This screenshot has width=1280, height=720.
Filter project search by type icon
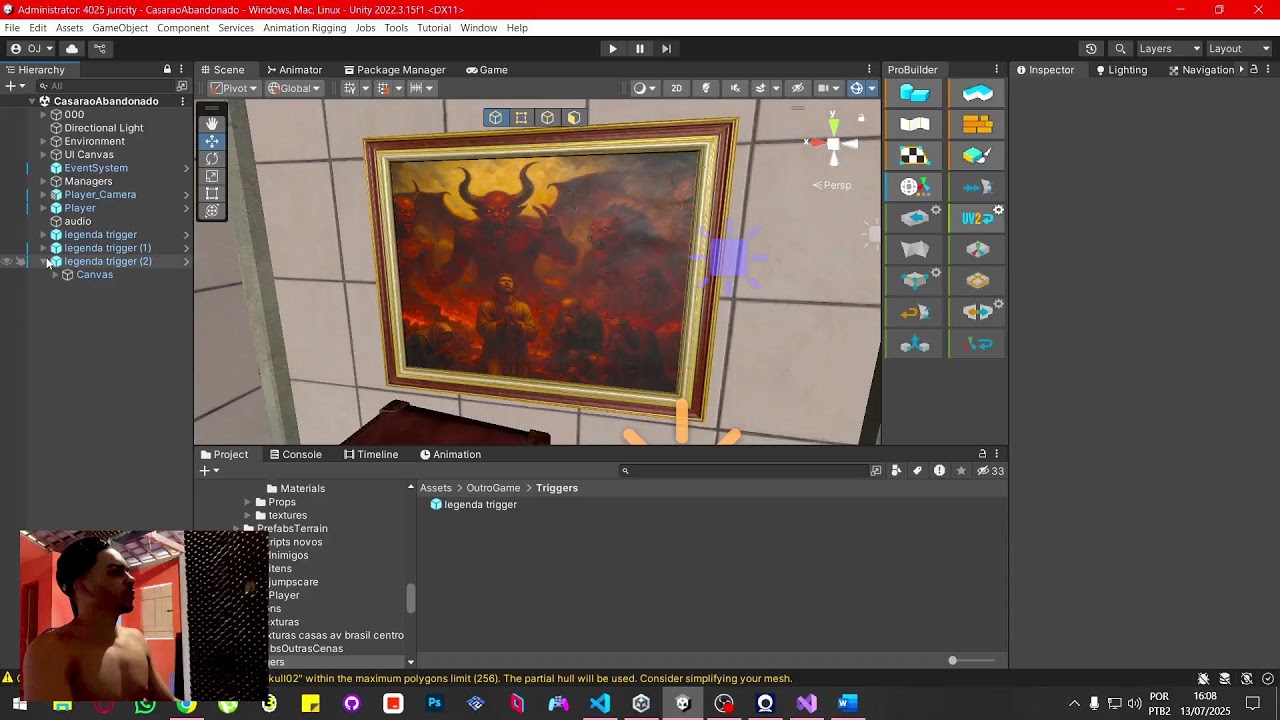896,471
